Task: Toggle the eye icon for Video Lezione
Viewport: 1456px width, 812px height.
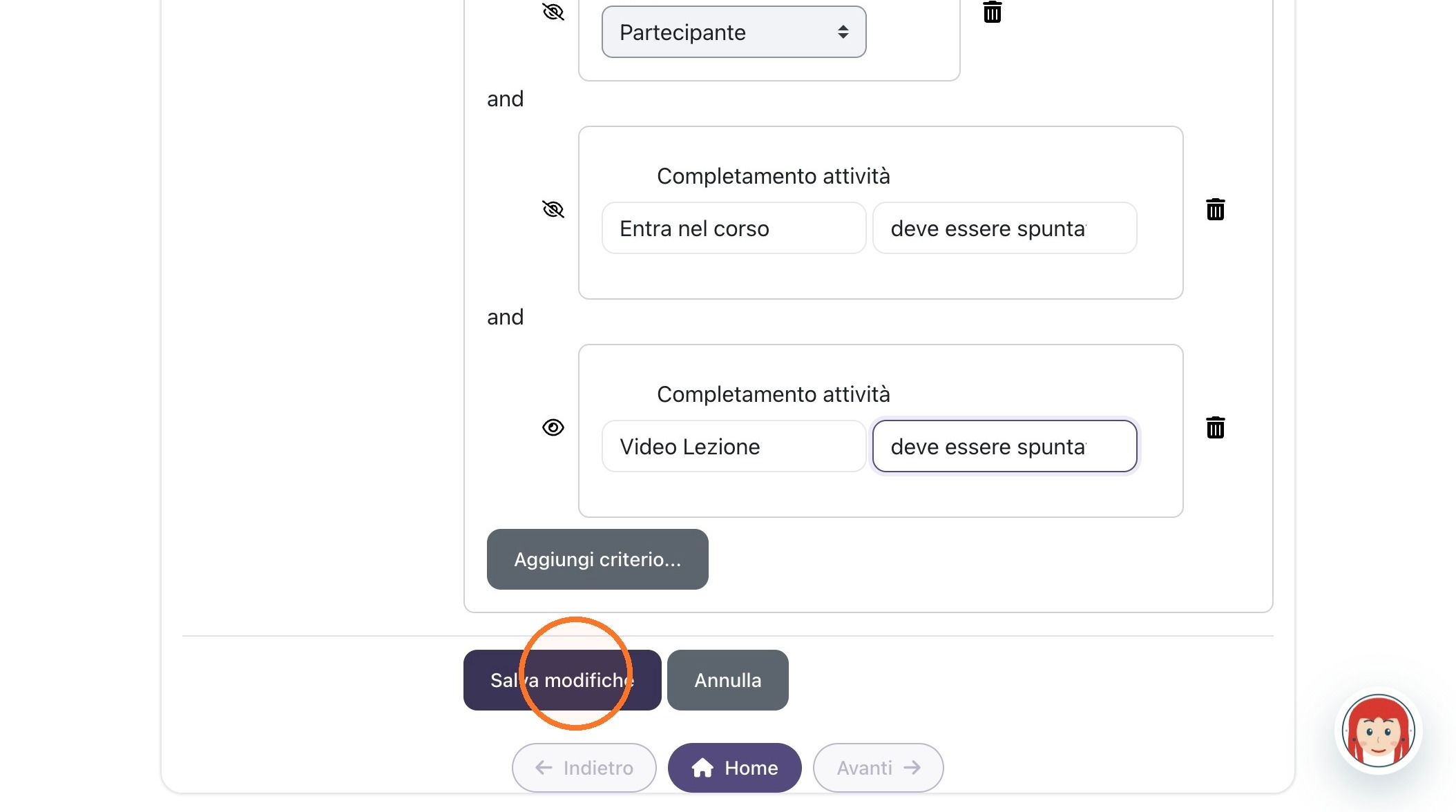Action: 553,427
